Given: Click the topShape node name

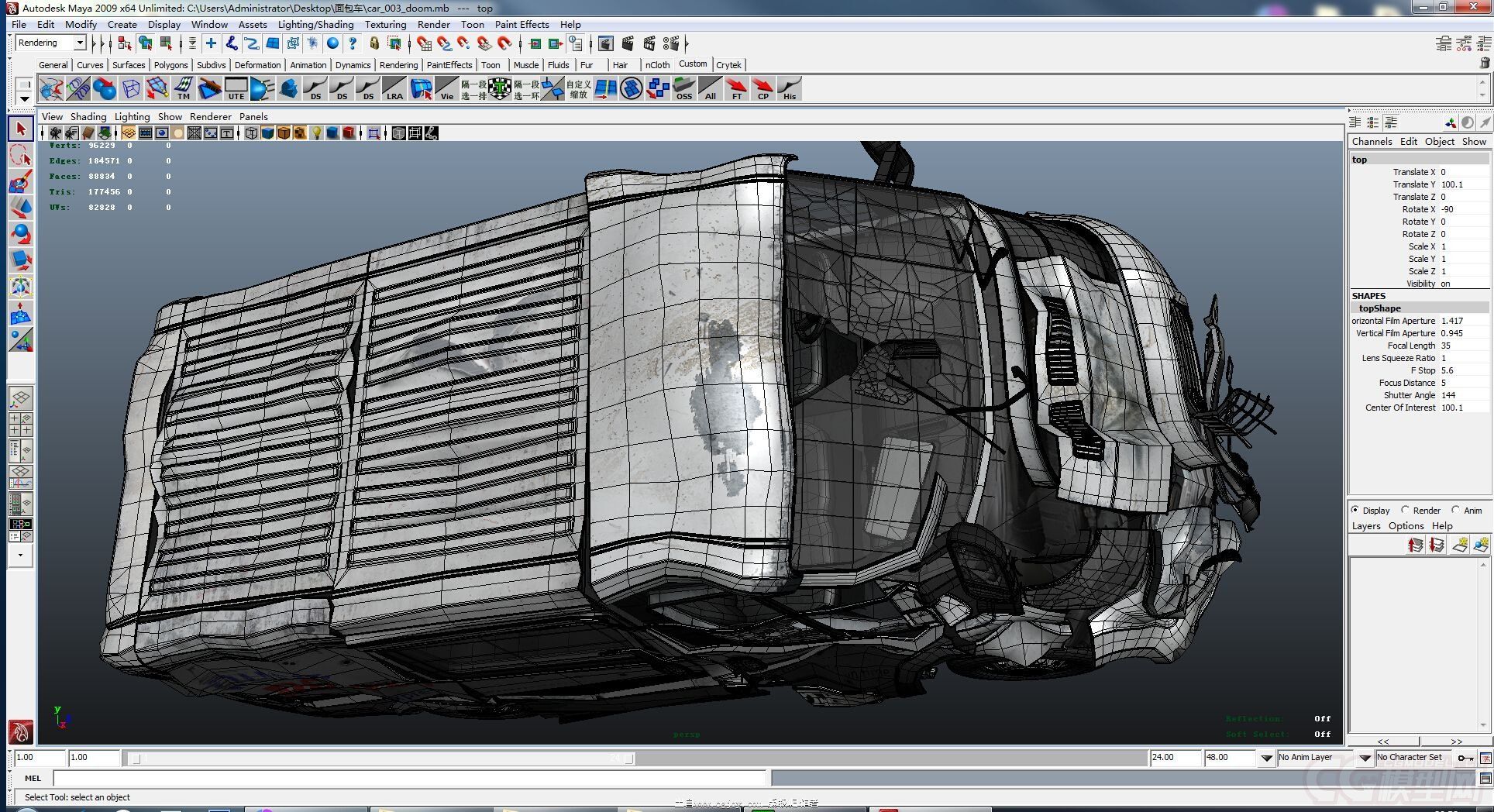Looking at the screenshot, I should (x=1379, y=308).
